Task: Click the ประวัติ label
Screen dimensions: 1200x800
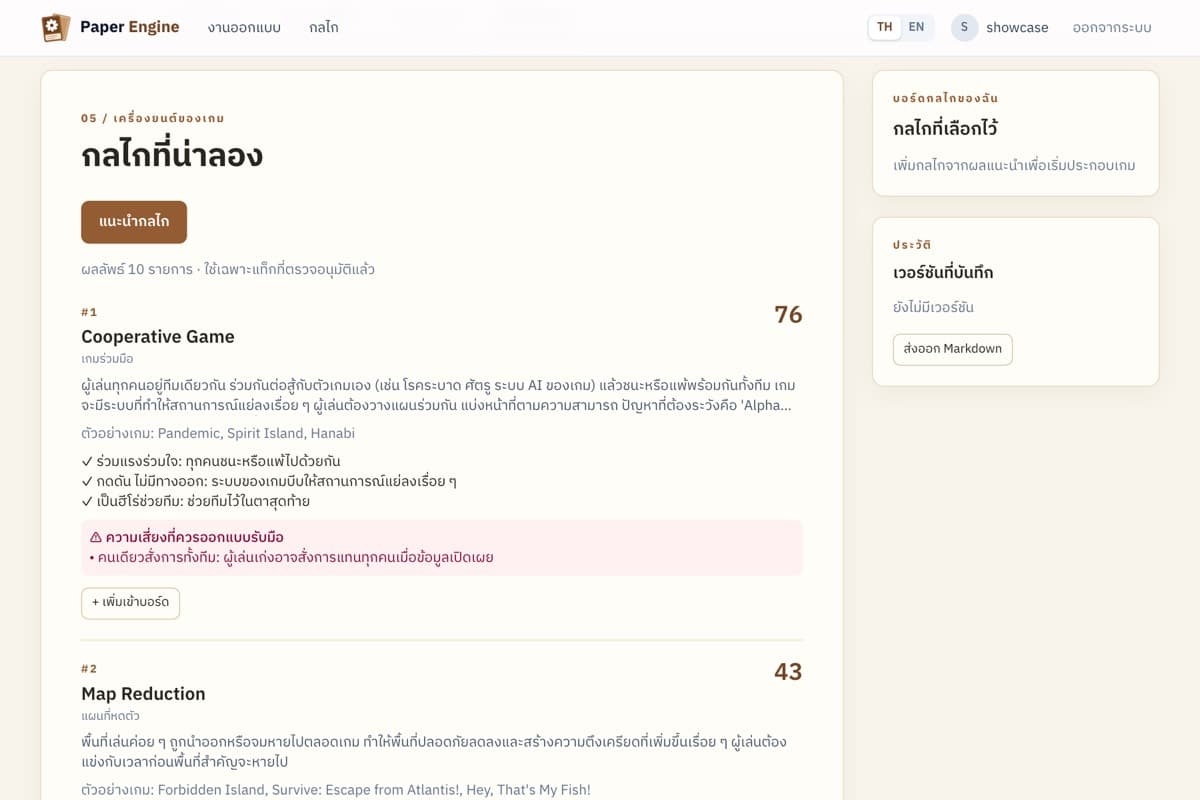Action: pyautogui.click(x=912, y=244)
